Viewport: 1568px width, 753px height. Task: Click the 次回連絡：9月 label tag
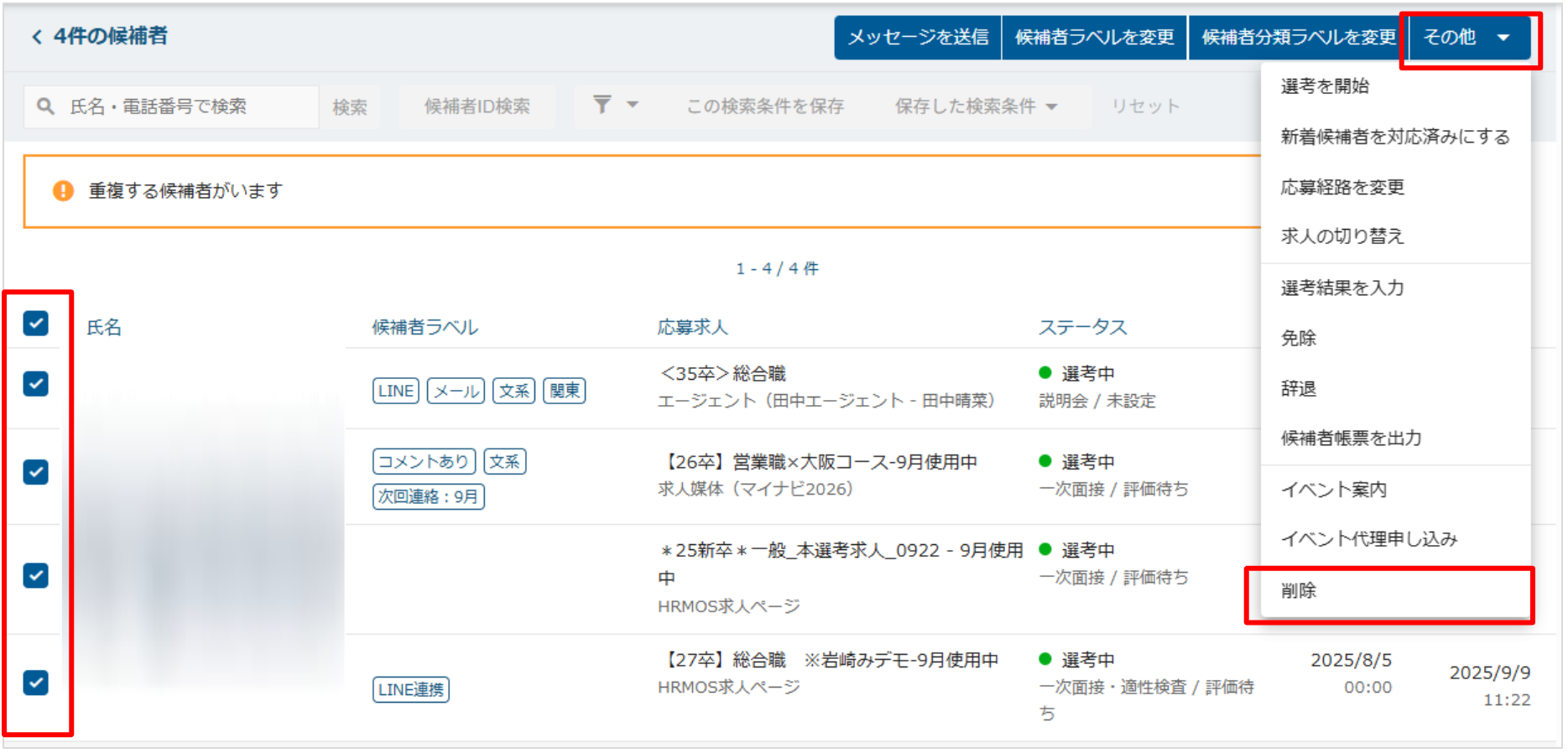pyautogui.click(x=428, y=496)
